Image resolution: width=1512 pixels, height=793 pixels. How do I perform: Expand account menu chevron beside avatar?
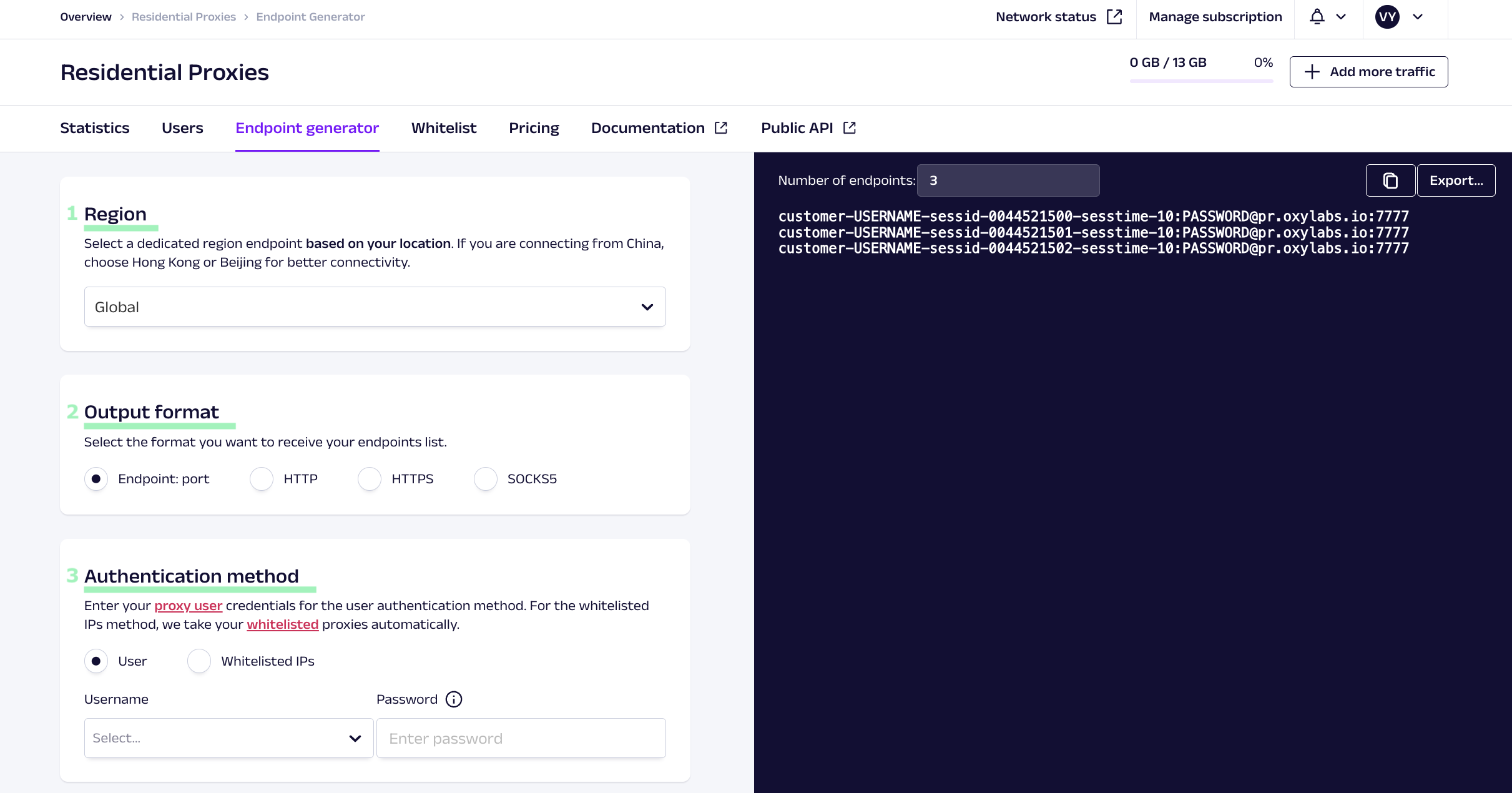click(1418, 17)
